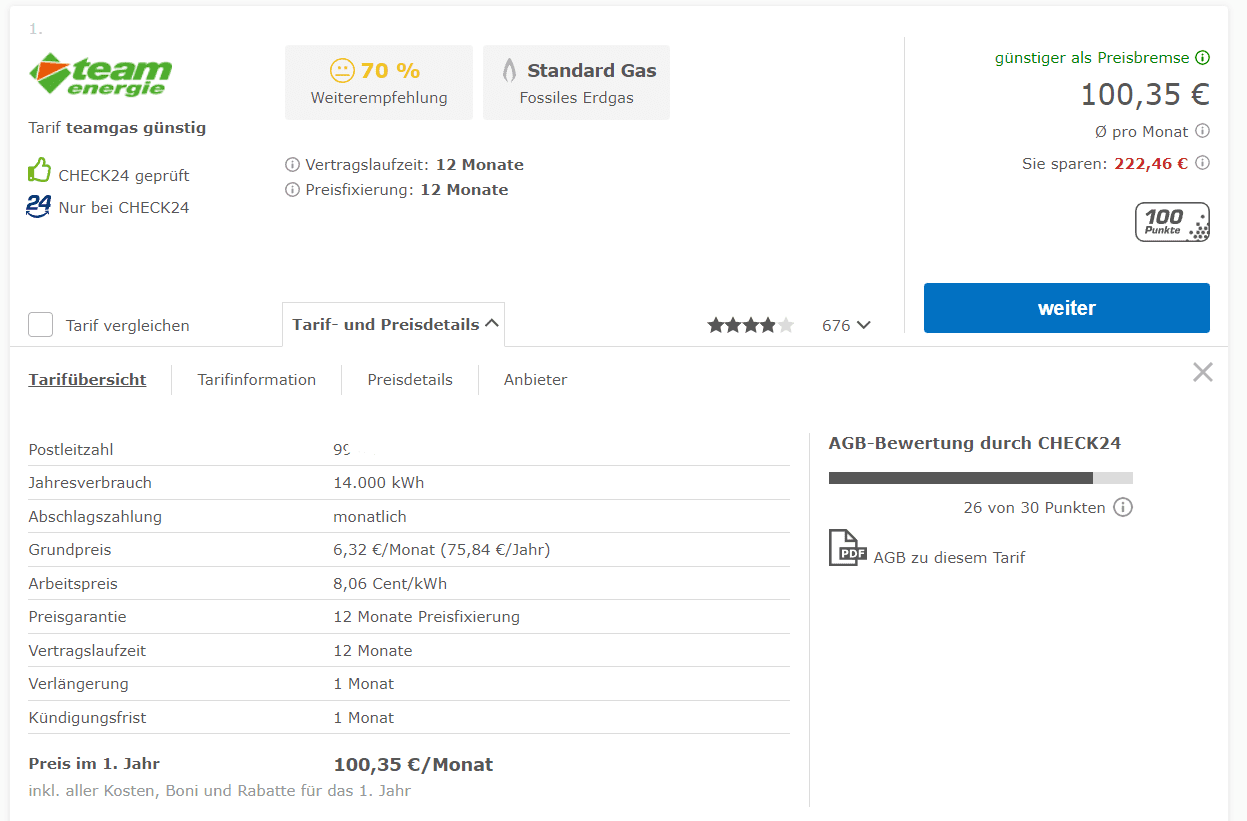The image size is (1247, 821).
Task: Open the Anbieter tab
Action: 536,379
